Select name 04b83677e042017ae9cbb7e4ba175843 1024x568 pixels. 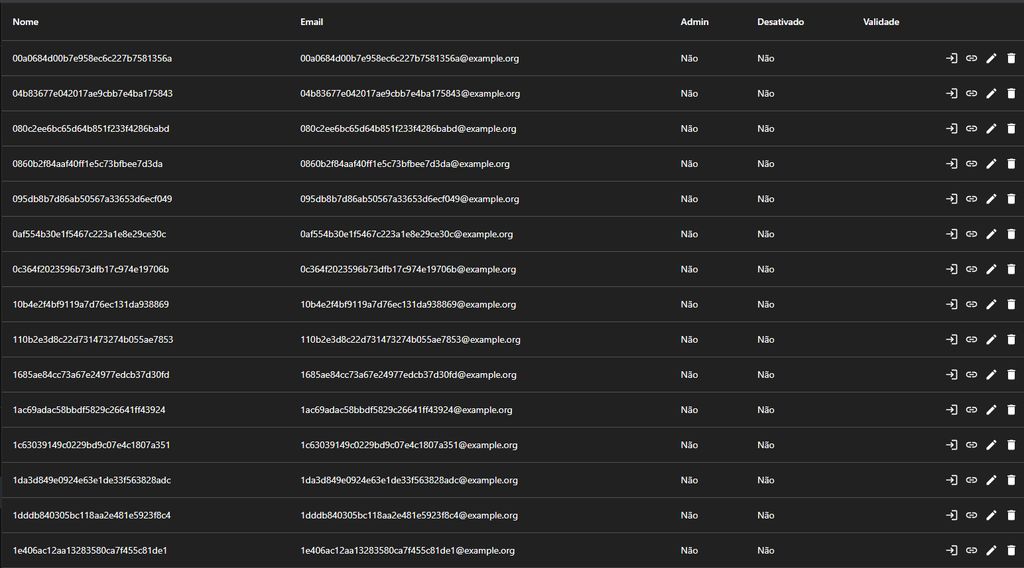tap(93, 93)
